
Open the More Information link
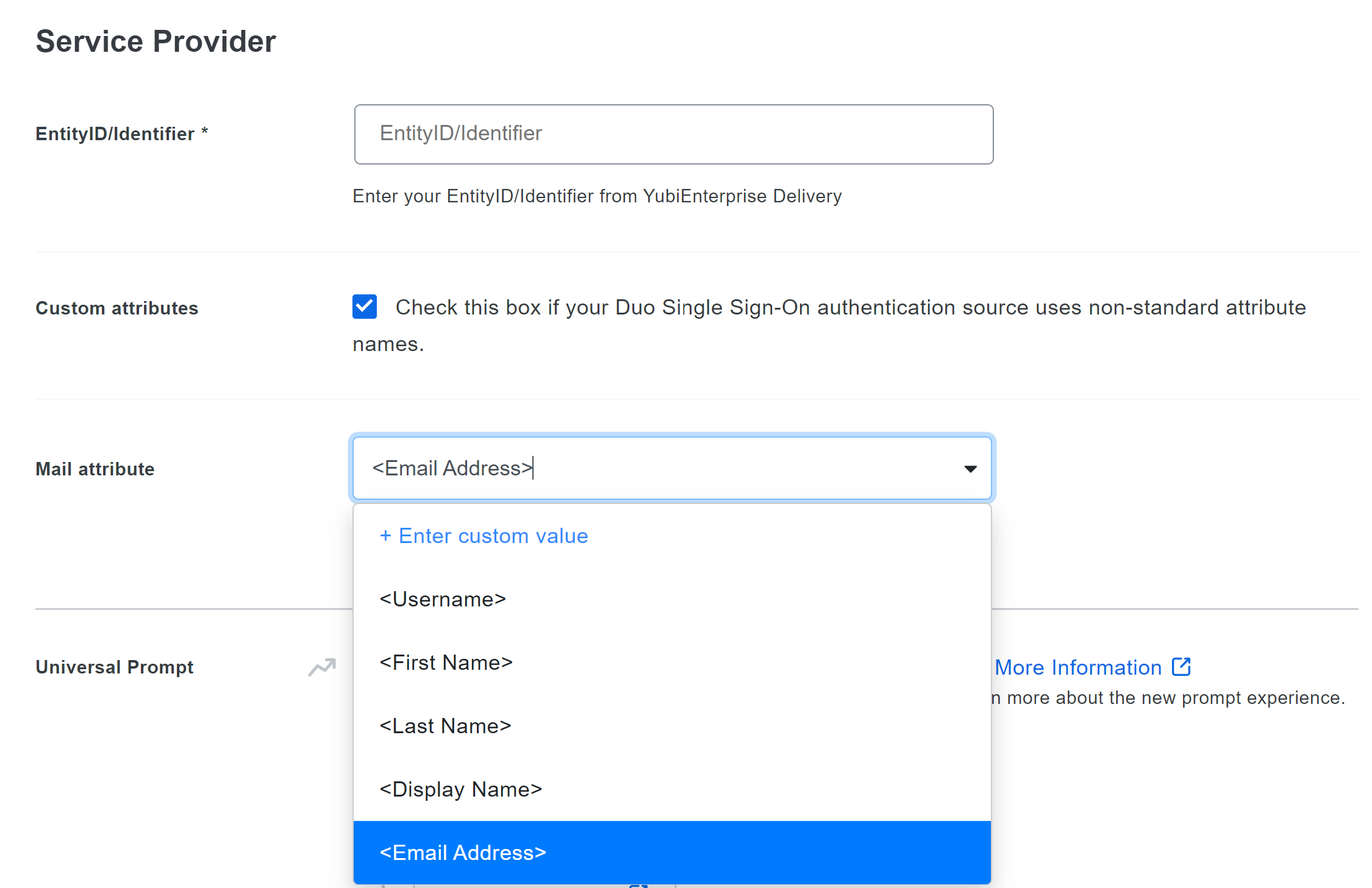pyautogui.click(x=1078, y=667)
